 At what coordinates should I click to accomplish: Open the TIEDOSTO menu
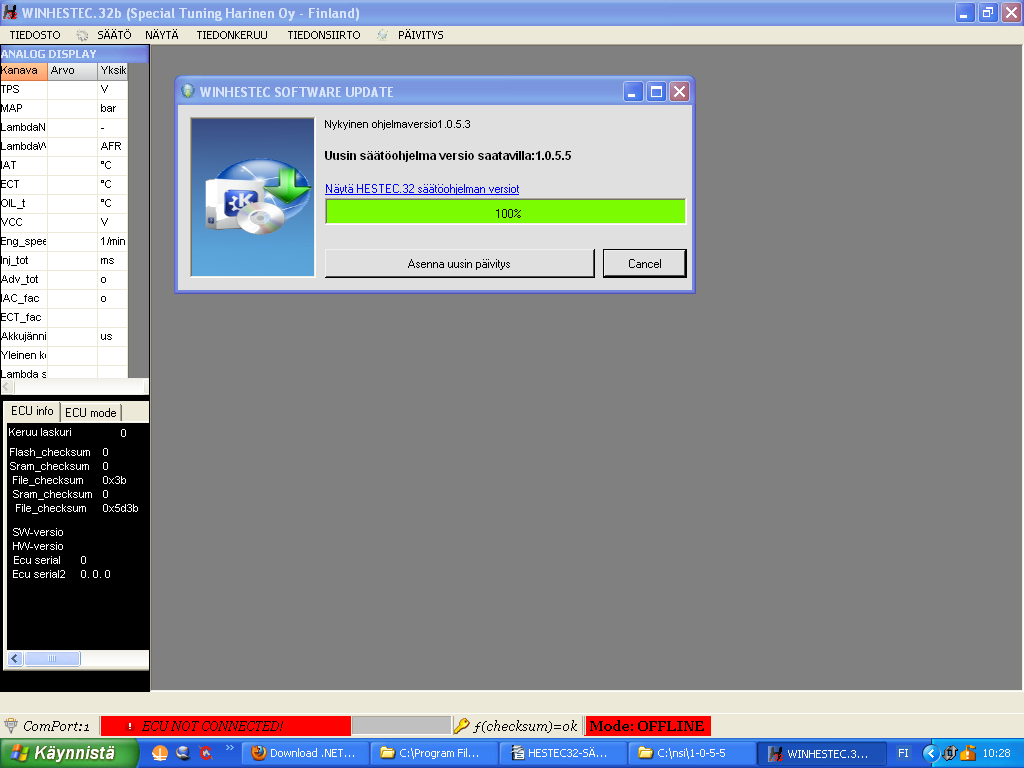(35, 35)
